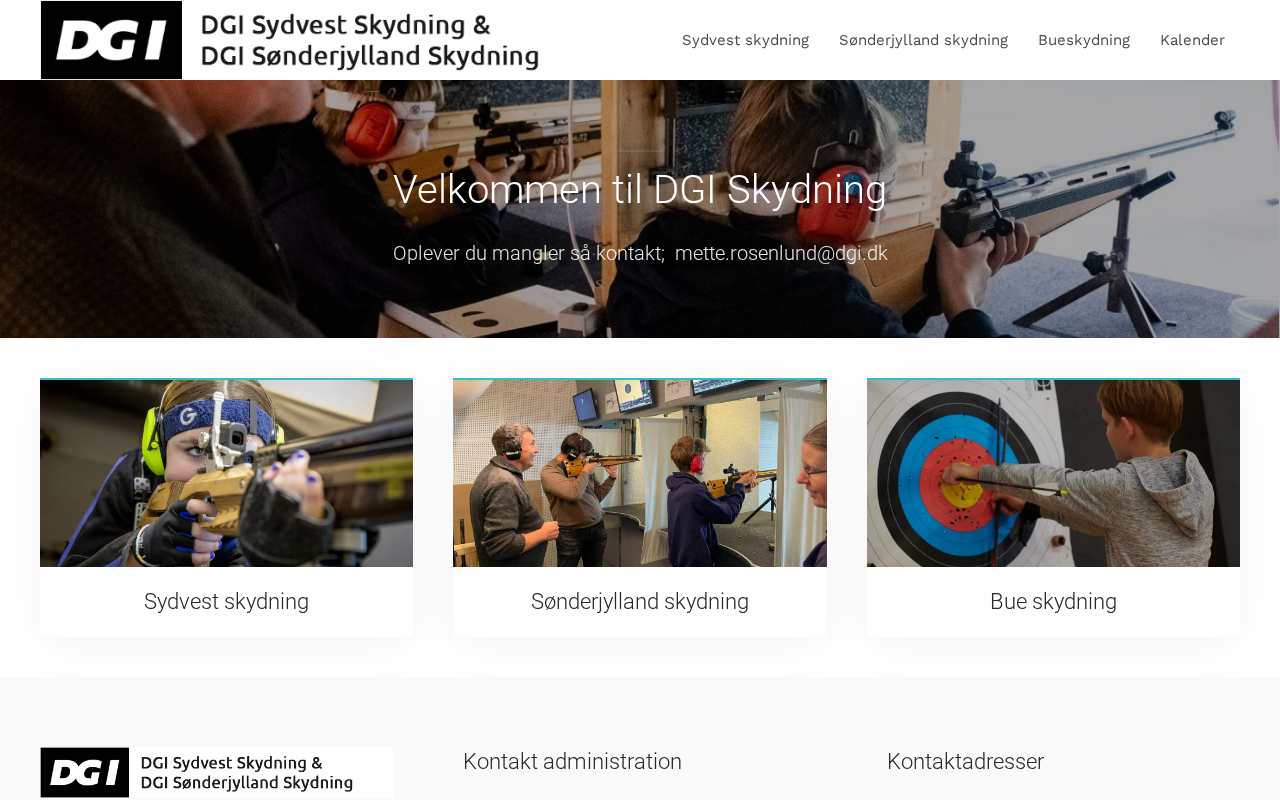This screenshot has width=1280, height=800.
Task: Open the Sydvest skydning menu item
Action: (745, 40)
